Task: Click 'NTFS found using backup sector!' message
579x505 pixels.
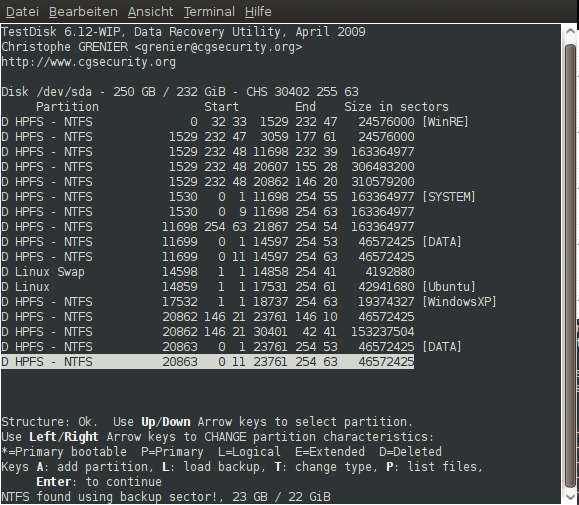Action: click(x=113, y=497)
